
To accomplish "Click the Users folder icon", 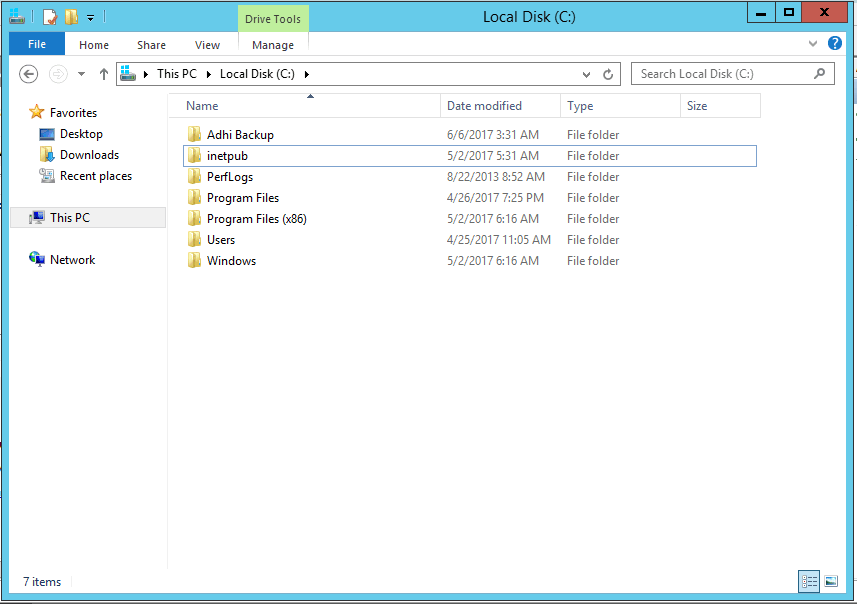I will [194, 239].
